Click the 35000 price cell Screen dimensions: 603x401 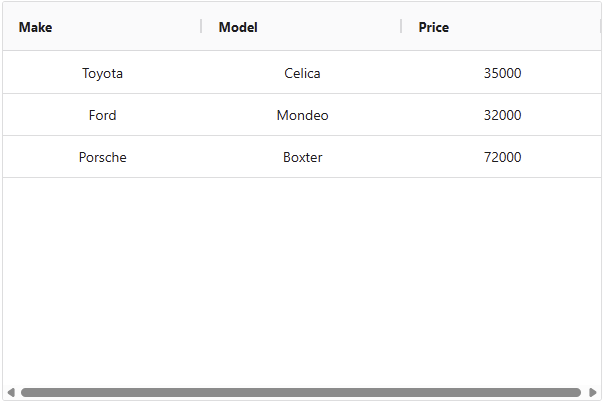click(502, 73)
